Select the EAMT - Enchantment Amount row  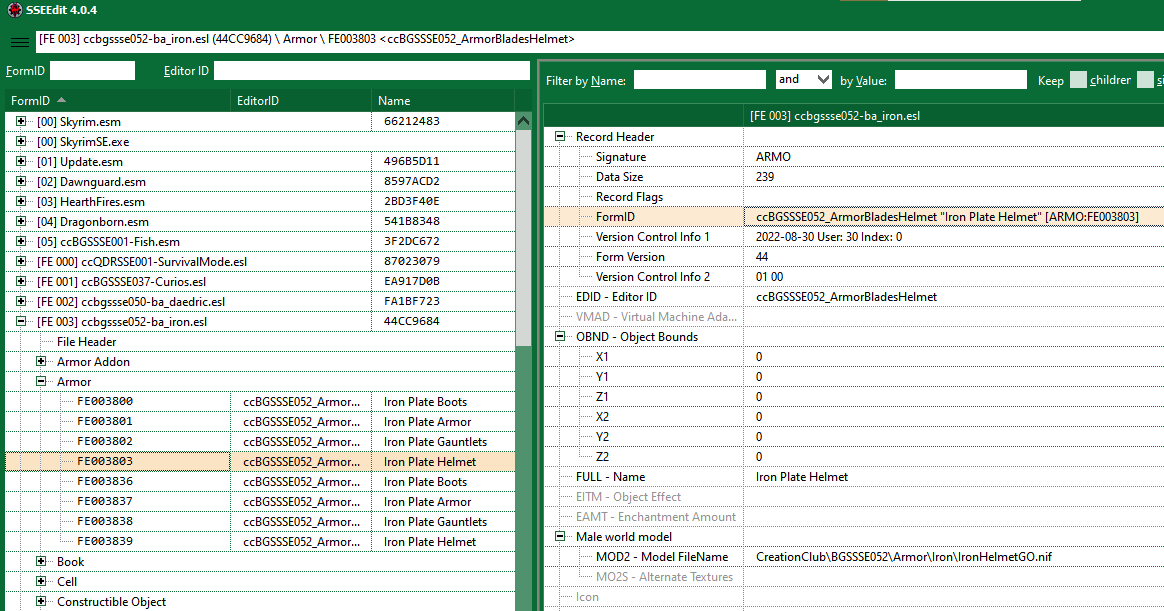(x=854, y=517)
